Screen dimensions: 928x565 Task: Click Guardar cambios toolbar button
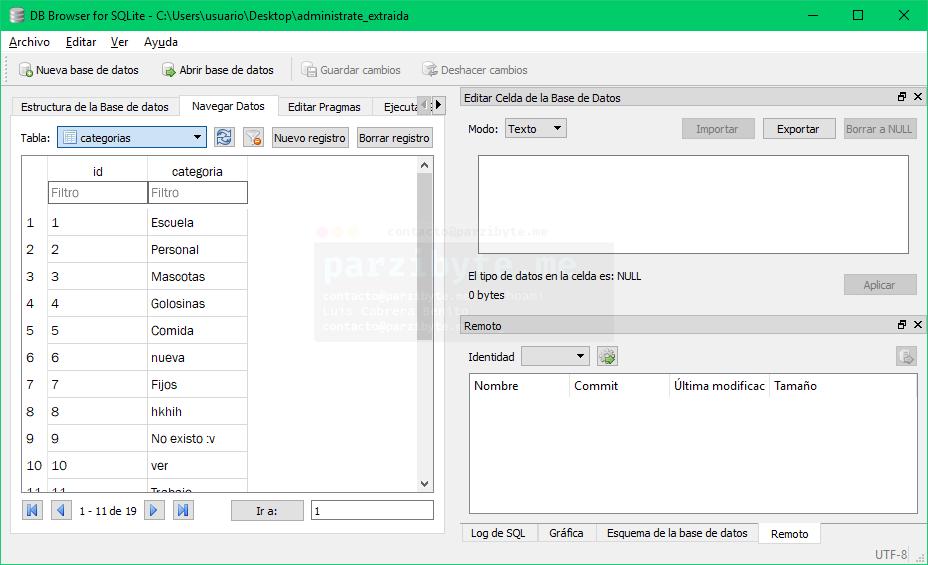tap(351, 70)
